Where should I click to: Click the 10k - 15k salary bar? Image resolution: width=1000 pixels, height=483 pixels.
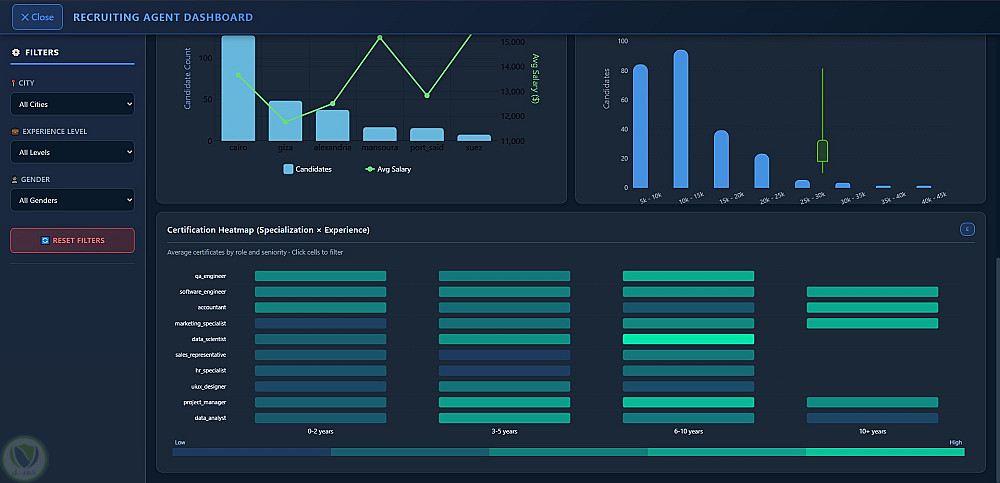pyautogui.click(x=680, y=119)
